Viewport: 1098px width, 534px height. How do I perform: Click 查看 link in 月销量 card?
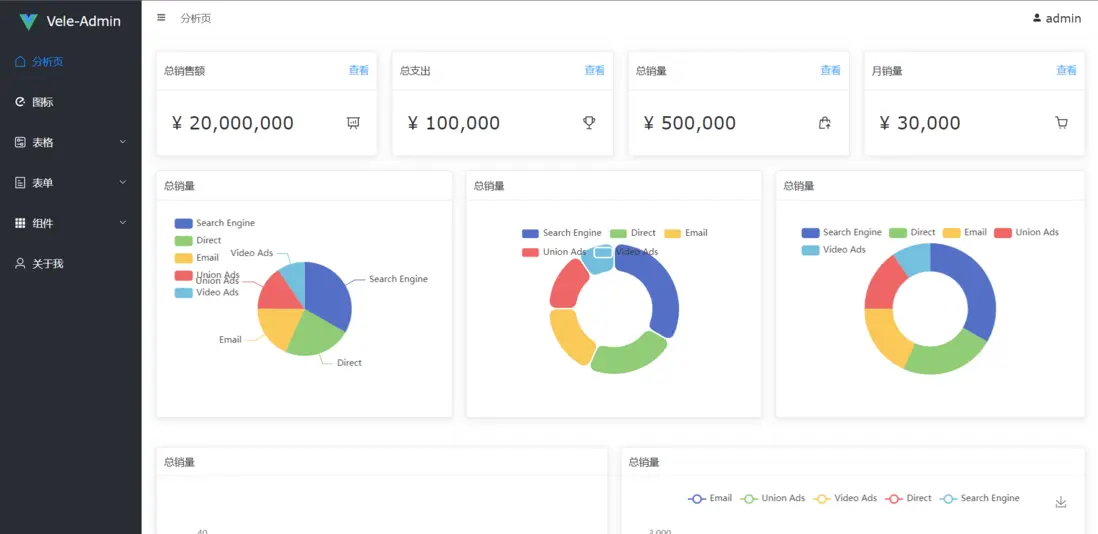point(1066,70)
